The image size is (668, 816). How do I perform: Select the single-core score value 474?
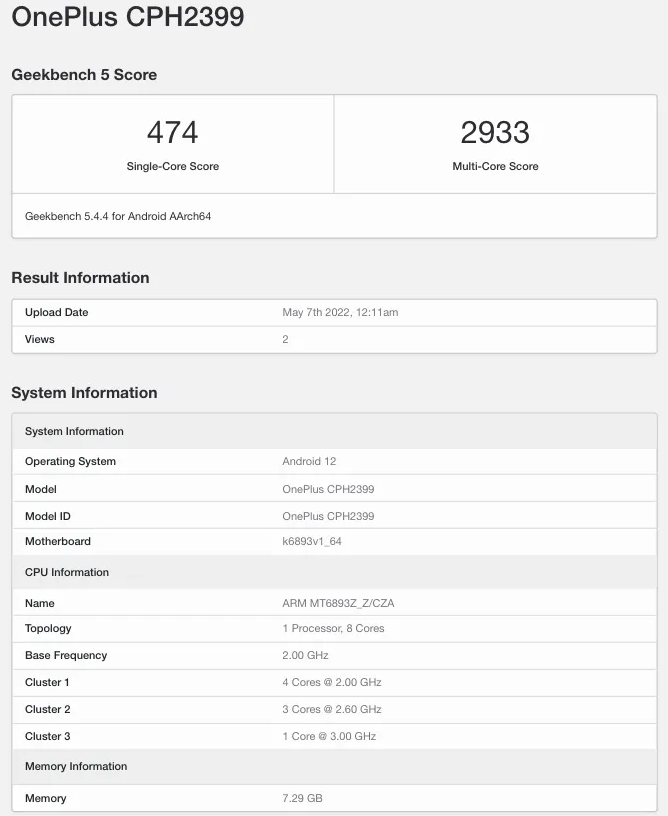click(172, 132)
